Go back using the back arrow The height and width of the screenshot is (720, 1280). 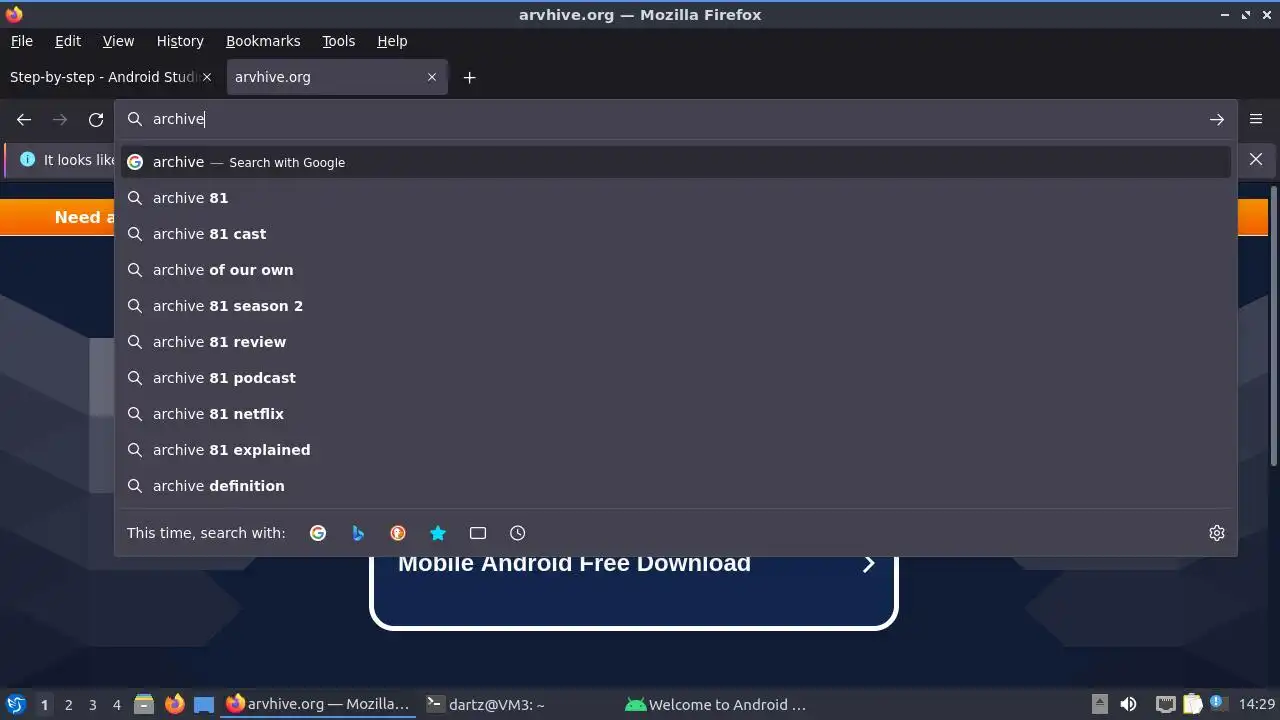point(24,119)
